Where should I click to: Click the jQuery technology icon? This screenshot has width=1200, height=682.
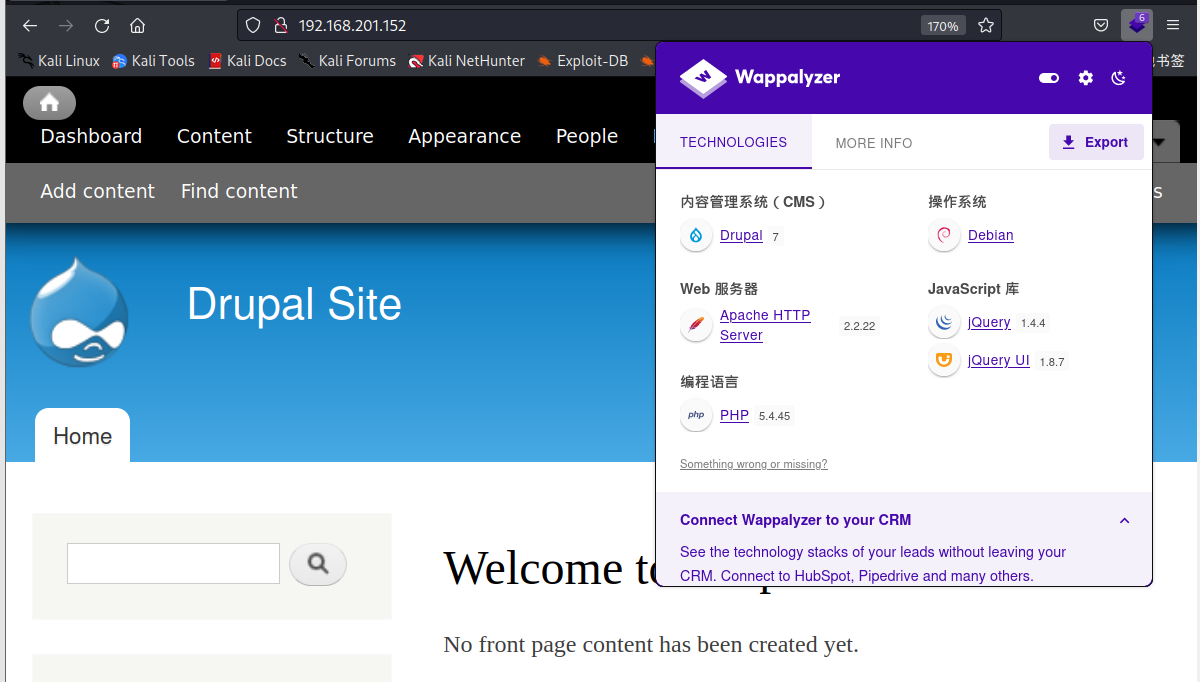click(944, 322)
